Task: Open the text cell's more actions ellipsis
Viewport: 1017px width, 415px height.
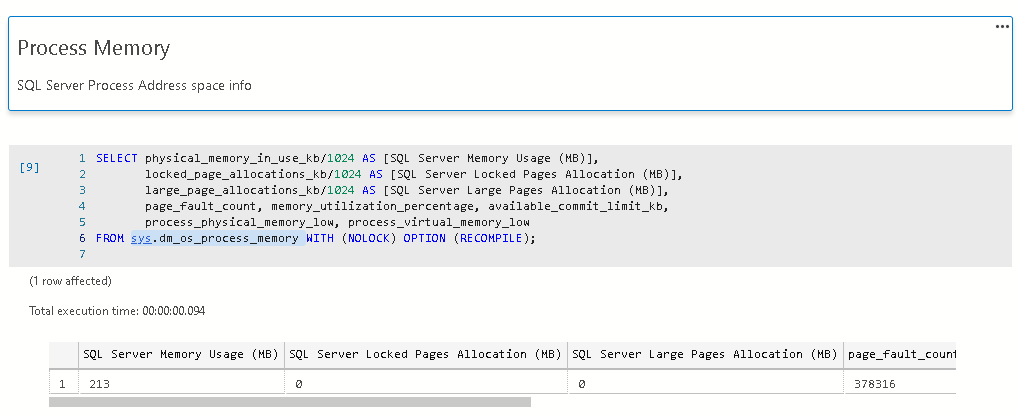Action: click(x=1002, y=27)
